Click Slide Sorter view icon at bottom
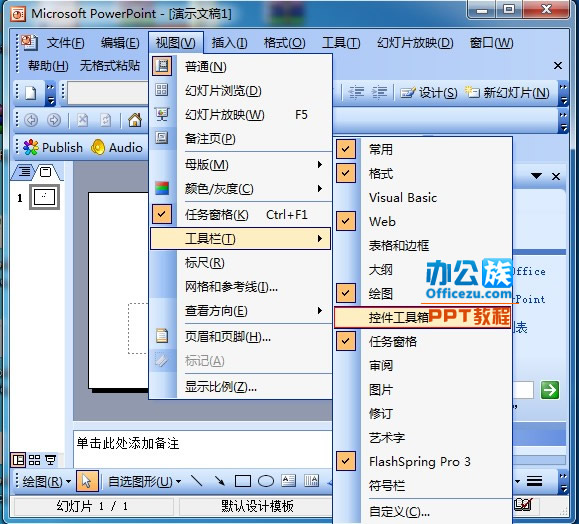The height and width of the screenshot is (524, 579). point(34,460)
